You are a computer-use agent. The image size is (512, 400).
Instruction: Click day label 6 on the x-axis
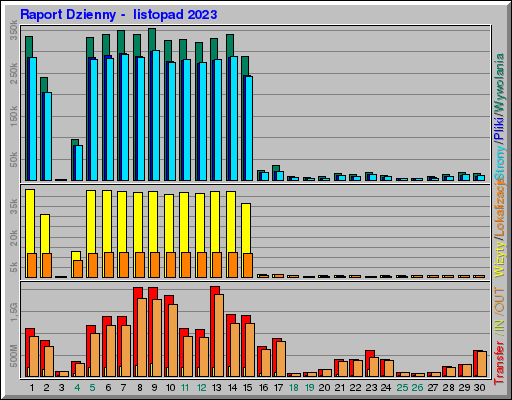point(108,388)
